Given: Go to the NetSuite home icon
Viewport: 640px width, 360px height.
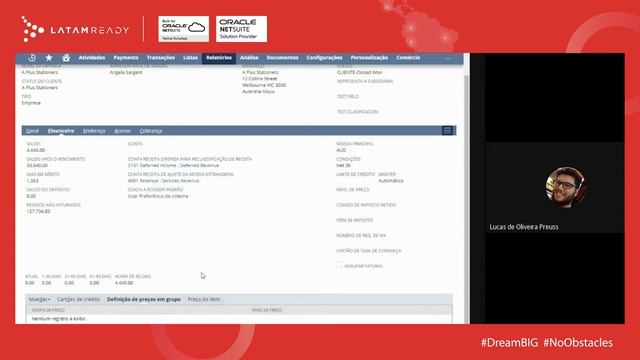Looking at the screenshot, I should [x=66, y=58].
